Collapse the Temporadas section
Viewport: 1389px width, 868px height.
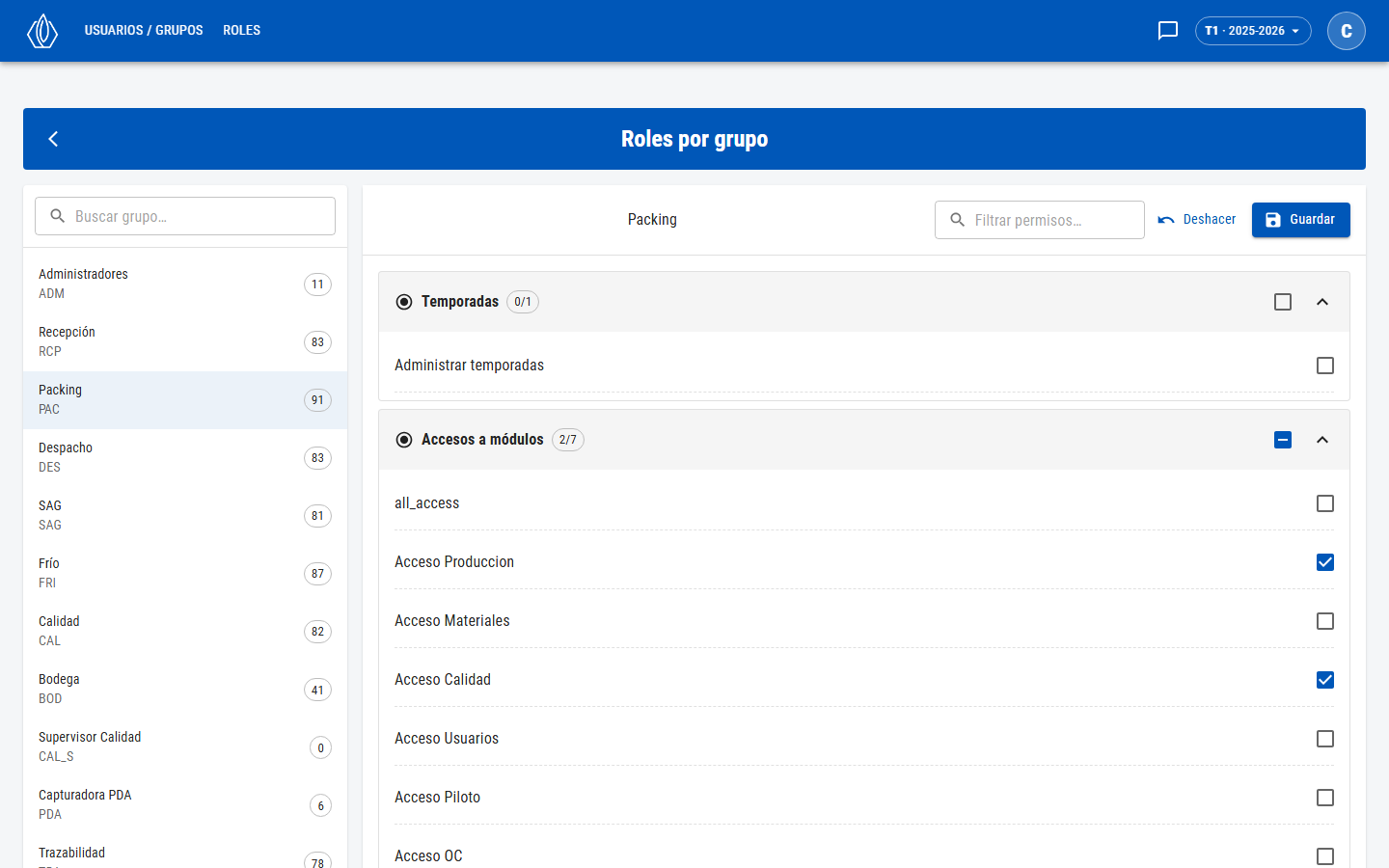coord(1322,302)
